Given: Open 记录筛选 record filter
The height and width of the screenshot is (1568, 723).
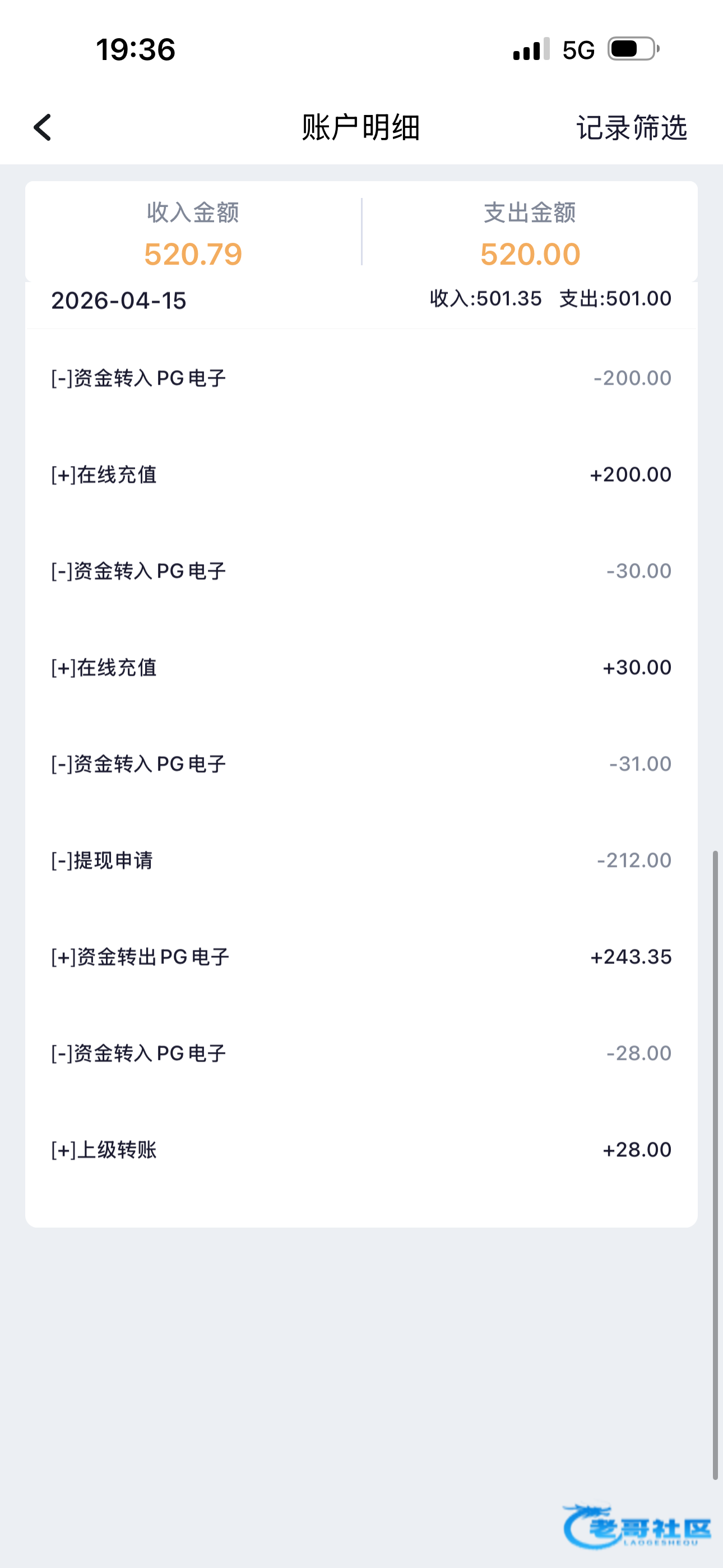Looking at the screenshot, I should 632,128.
